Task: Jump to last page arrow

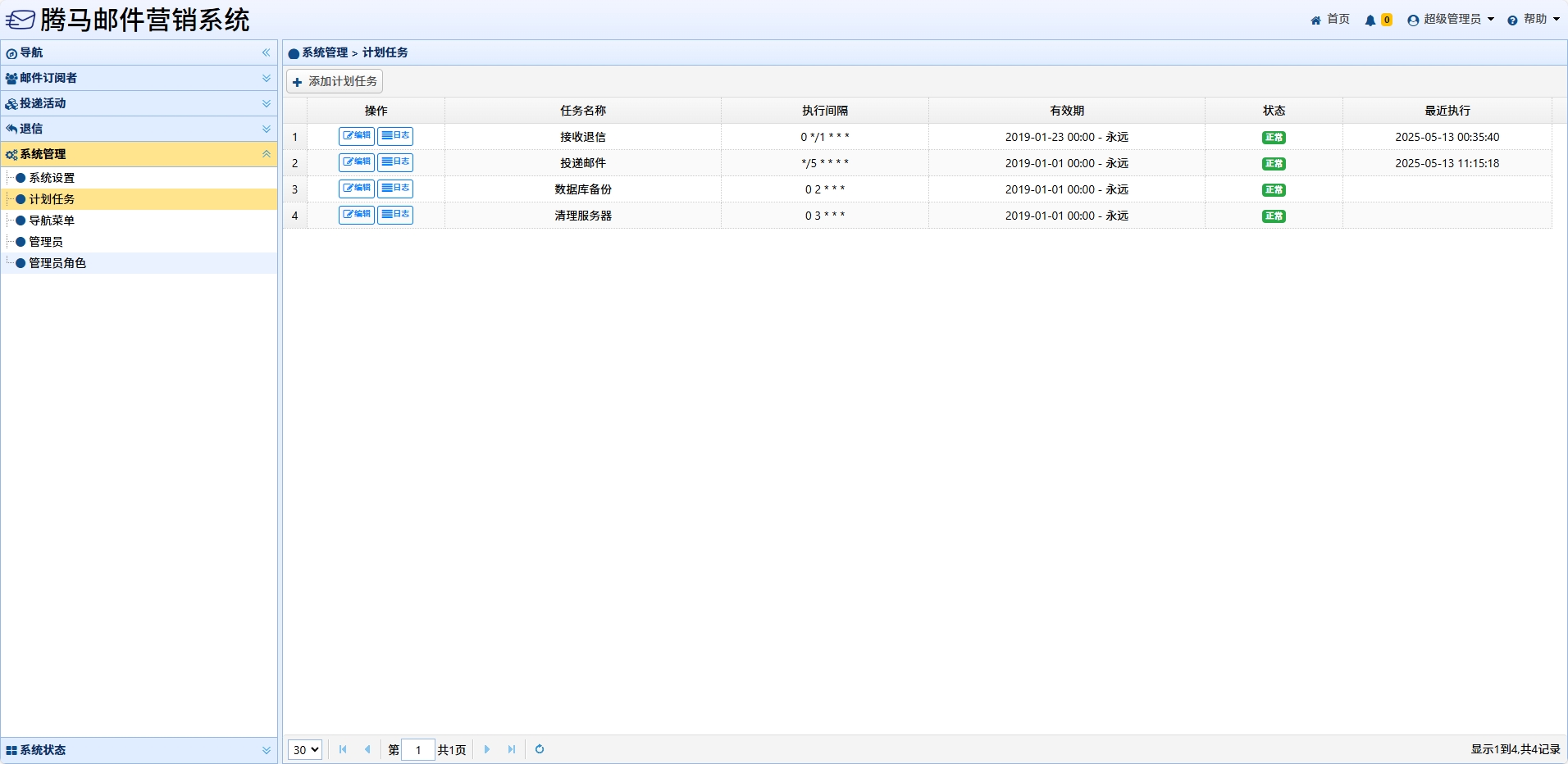Action: 512,749
